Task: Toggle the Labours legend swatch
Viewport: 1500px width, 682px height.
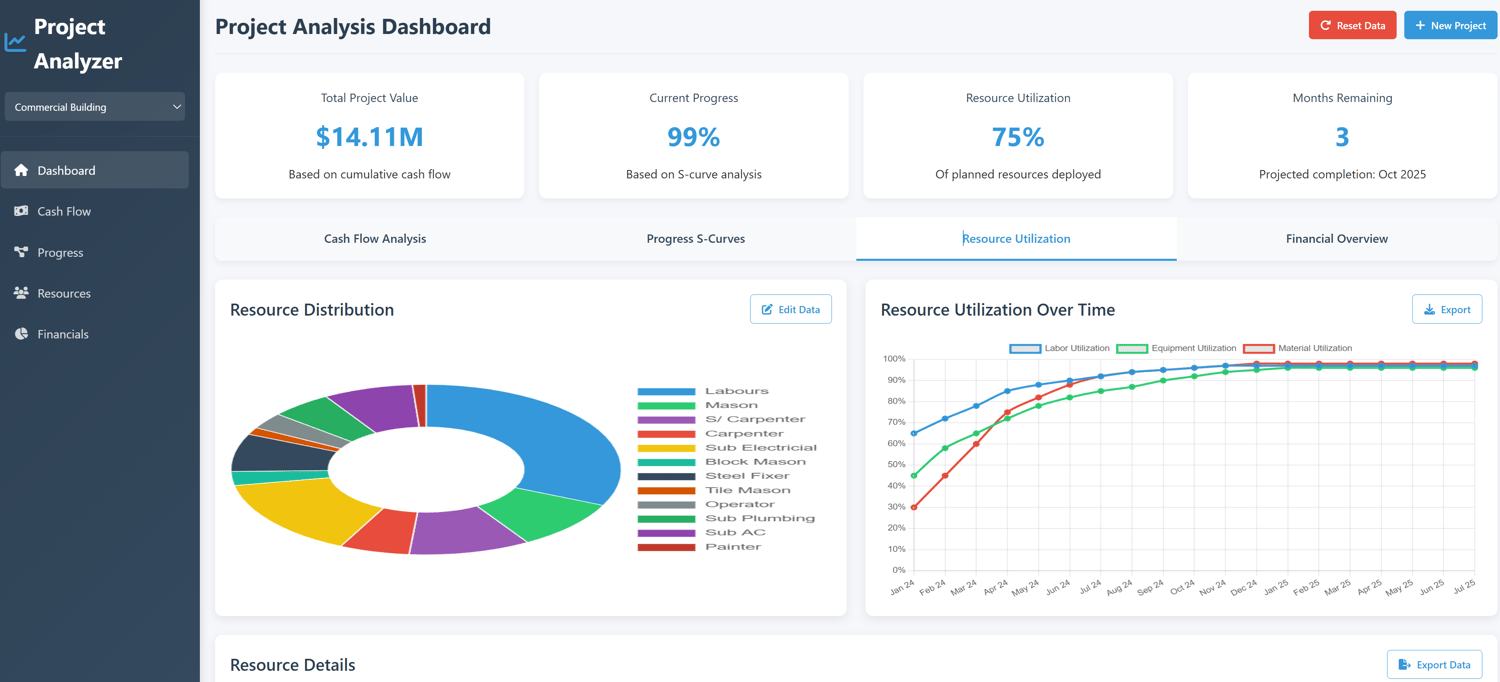Action: point(666,391)
